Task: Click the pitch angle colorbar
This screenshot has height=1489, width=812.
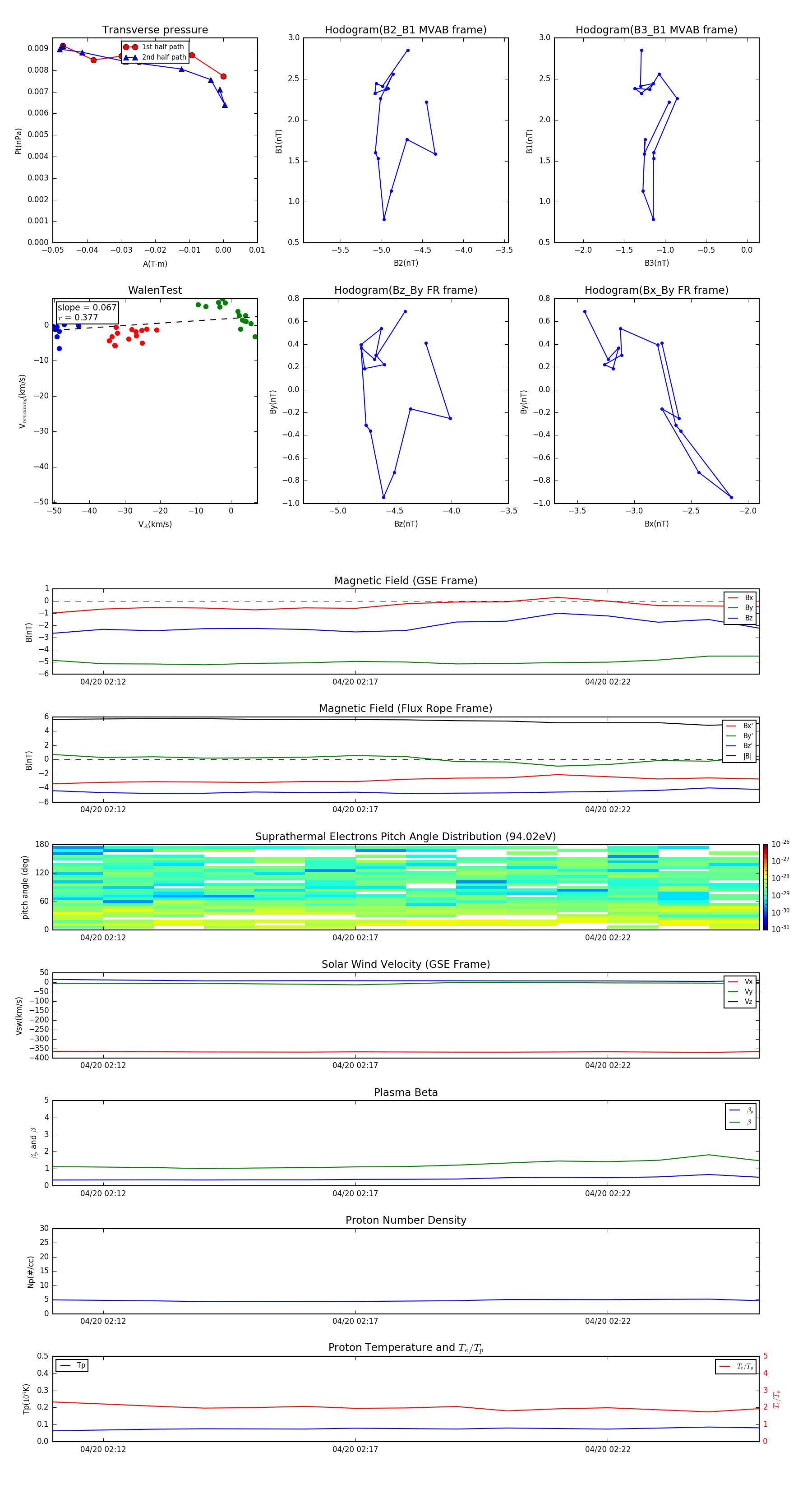Action: coord(765,887)
